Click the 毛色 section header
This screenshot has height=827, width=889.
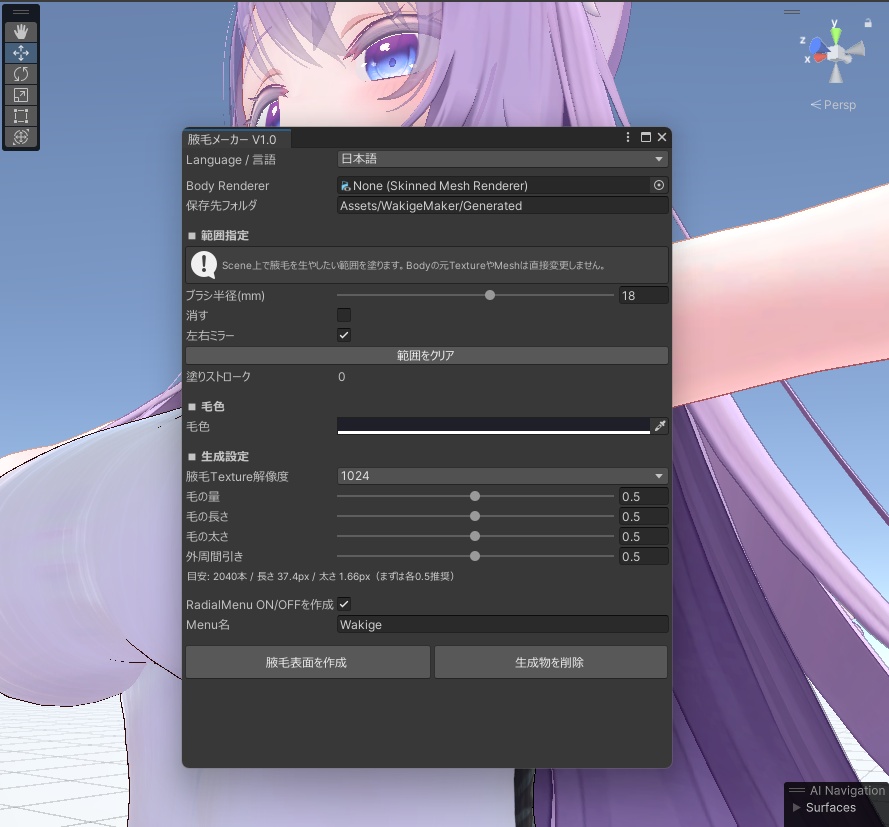[207, 406]
